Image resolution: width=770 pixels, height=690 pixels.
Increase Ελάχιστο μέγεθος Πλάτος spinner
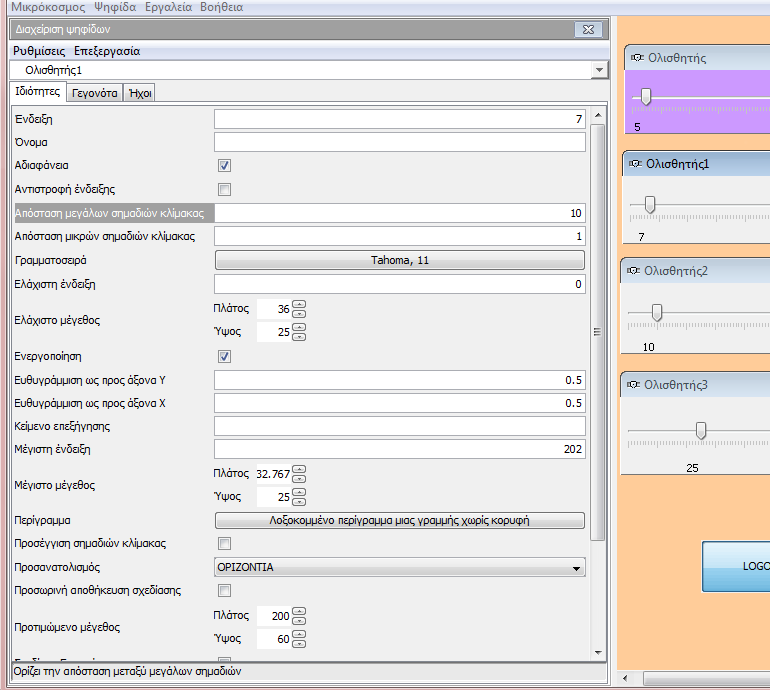(299, 305)
